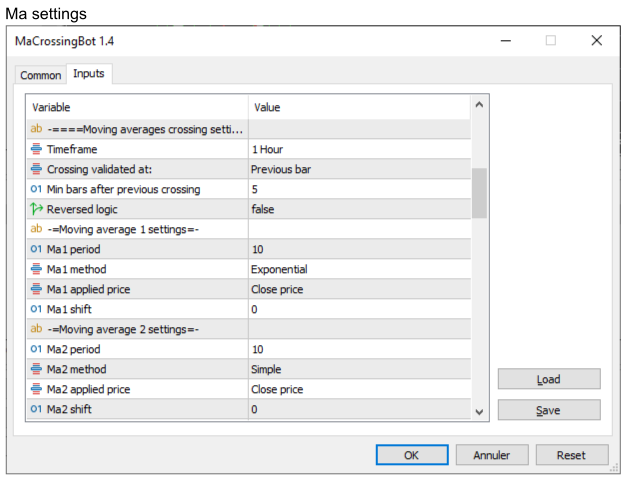This screenshot has width=640, height=480.
Task: Cancel with the Annuler button
Action: [492, 455]
